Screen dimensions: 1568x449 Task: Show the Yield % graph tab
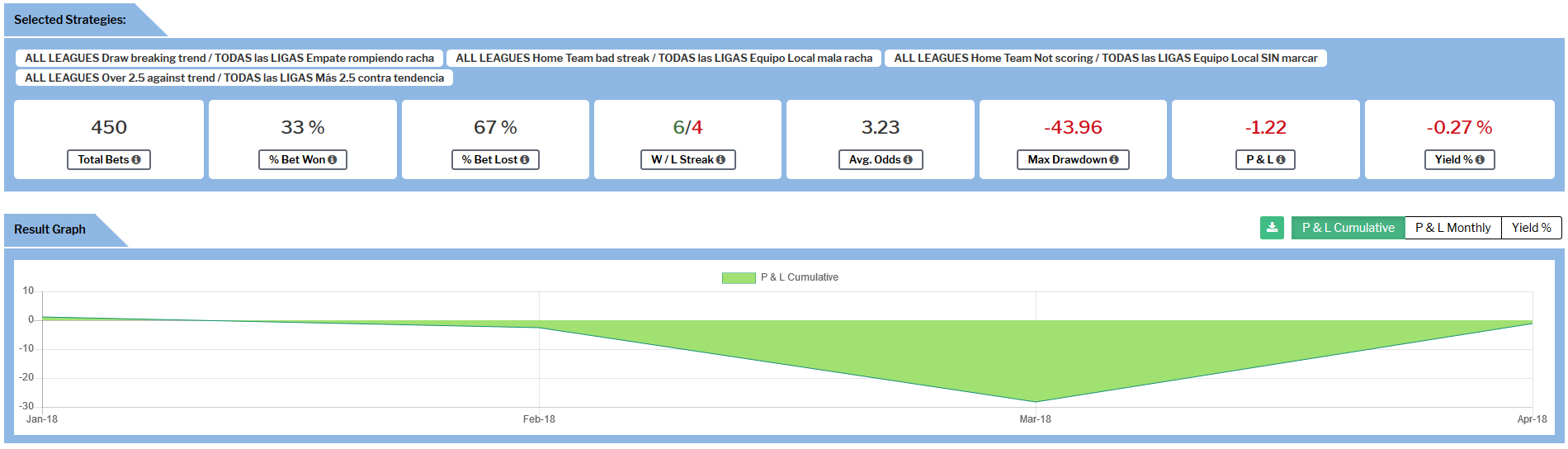(x=1531, y=228)
